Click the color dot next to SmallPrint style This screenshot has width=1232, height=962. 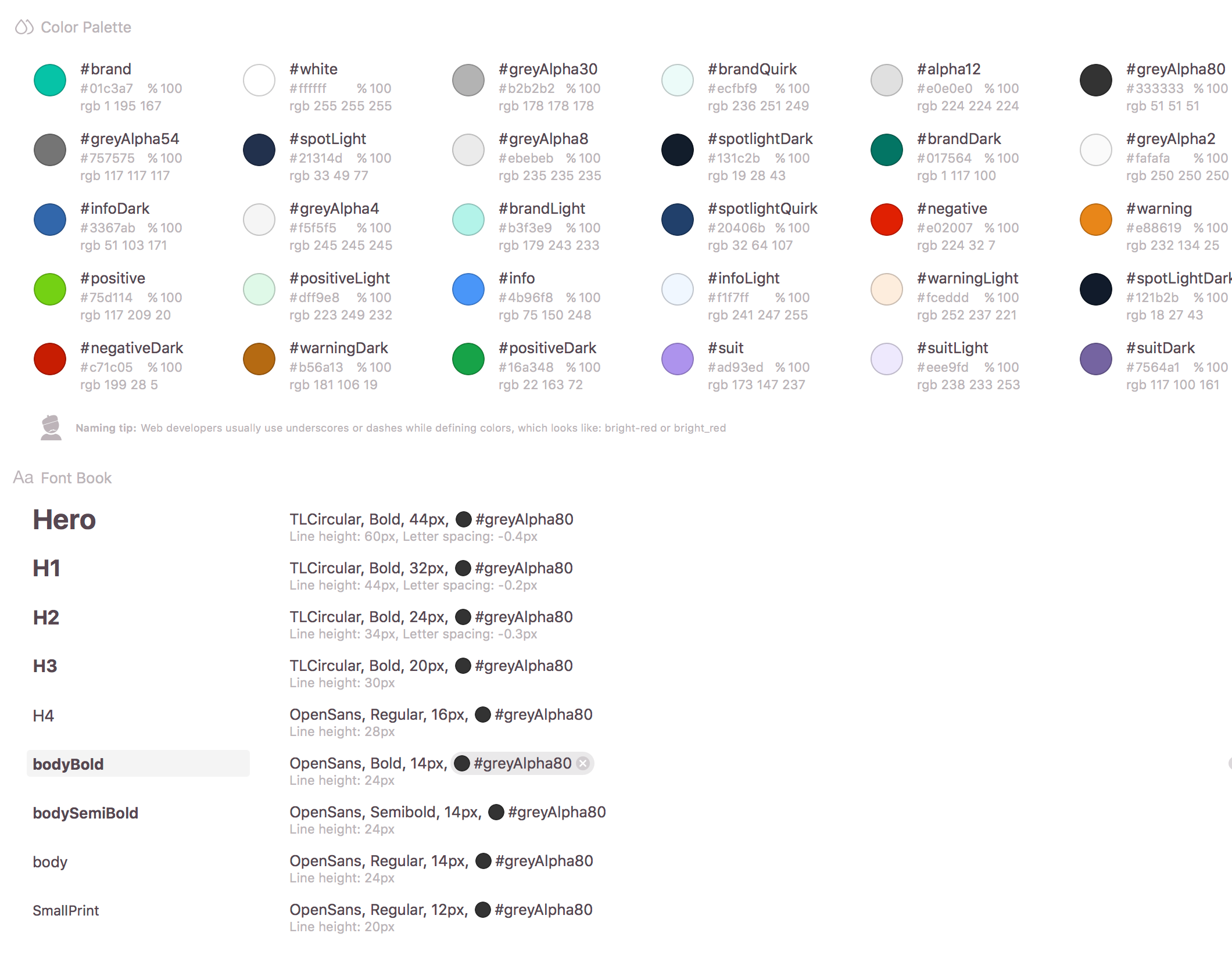(483, 910)
